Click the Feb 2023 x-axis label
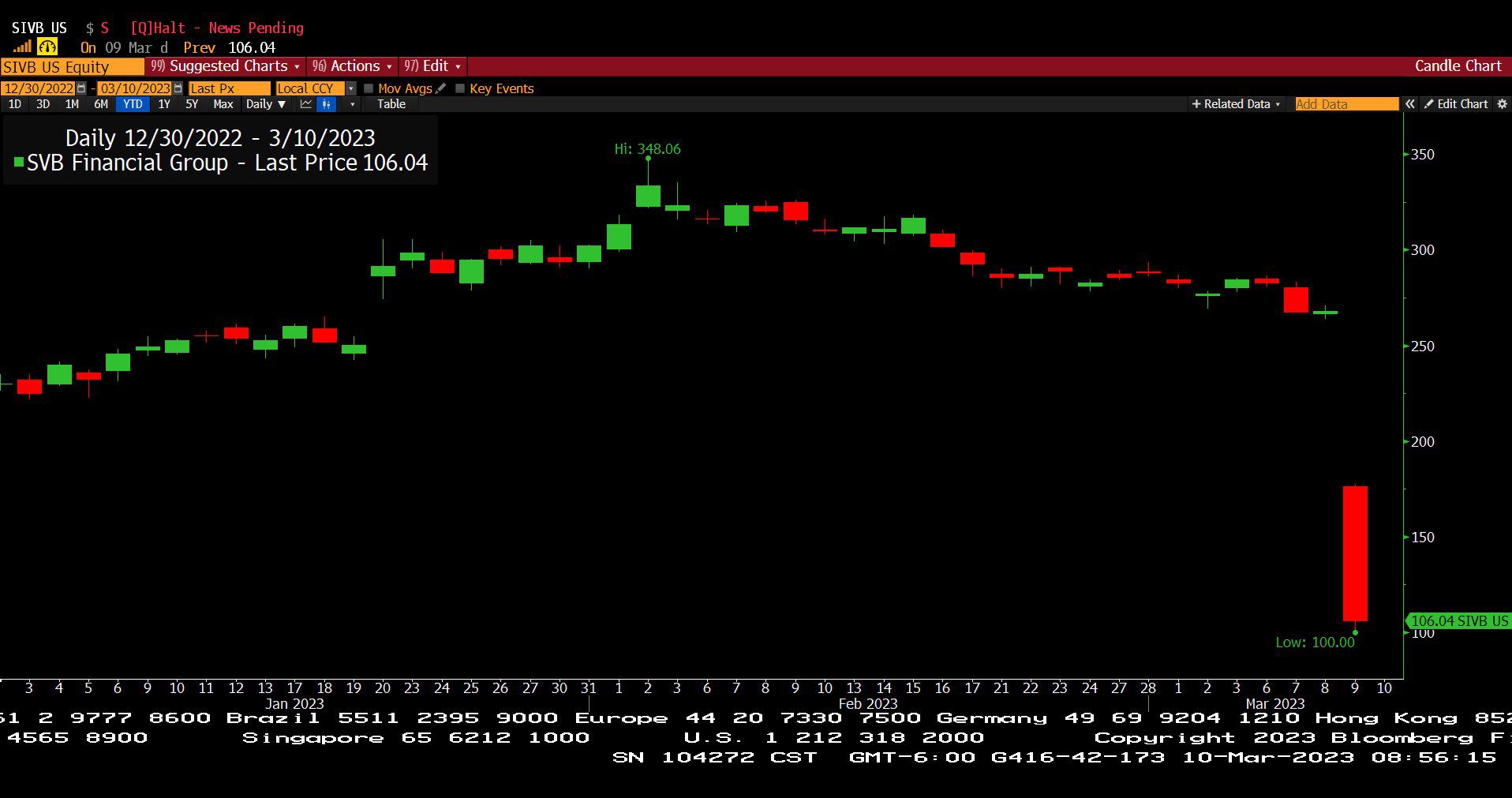Viewport: 1512px width, 798px height. pyautogui.click(x=867, y=703)
